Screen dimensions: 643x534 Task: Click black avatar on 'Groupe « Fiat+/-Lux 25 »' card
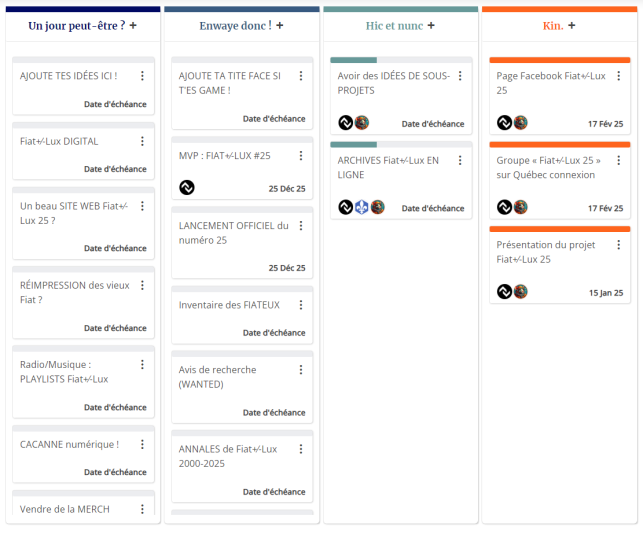pos(504,207)
